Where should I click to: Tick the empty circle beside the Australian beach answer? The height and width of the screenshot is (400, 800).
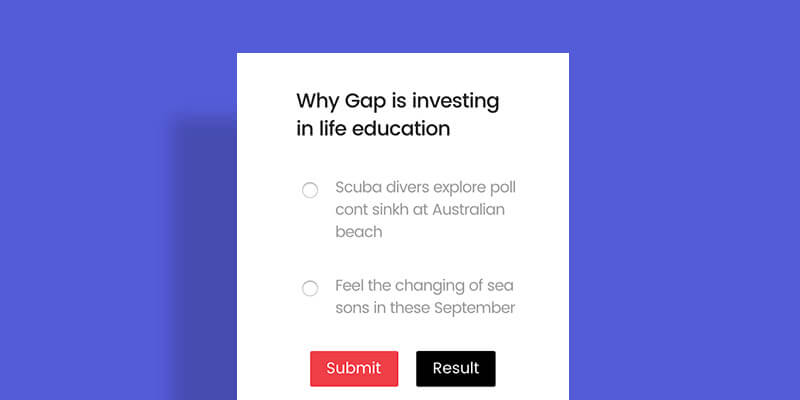pyautogui.click(x=310, y=190)
